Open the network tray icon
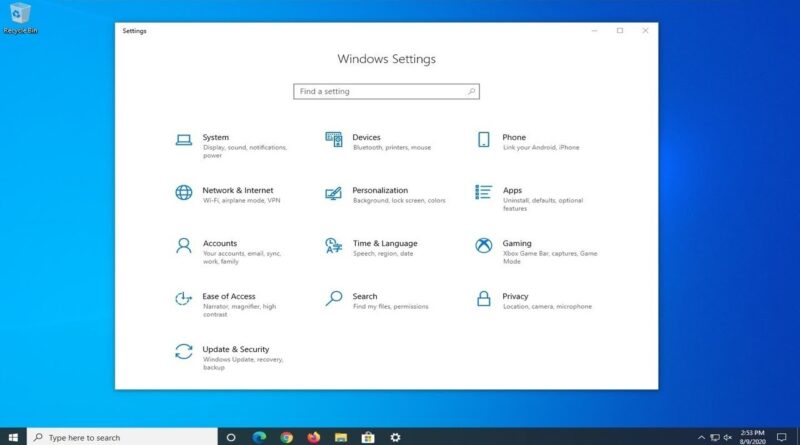 715,437
